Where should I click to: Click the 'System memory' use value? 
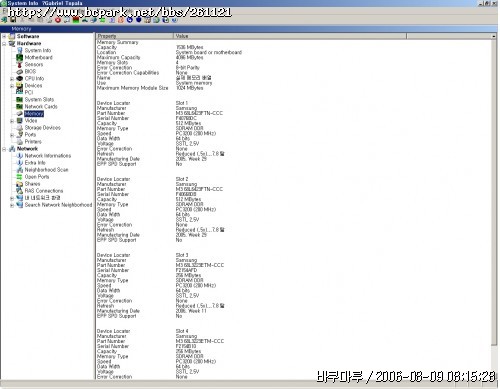[x=194, y=83]
